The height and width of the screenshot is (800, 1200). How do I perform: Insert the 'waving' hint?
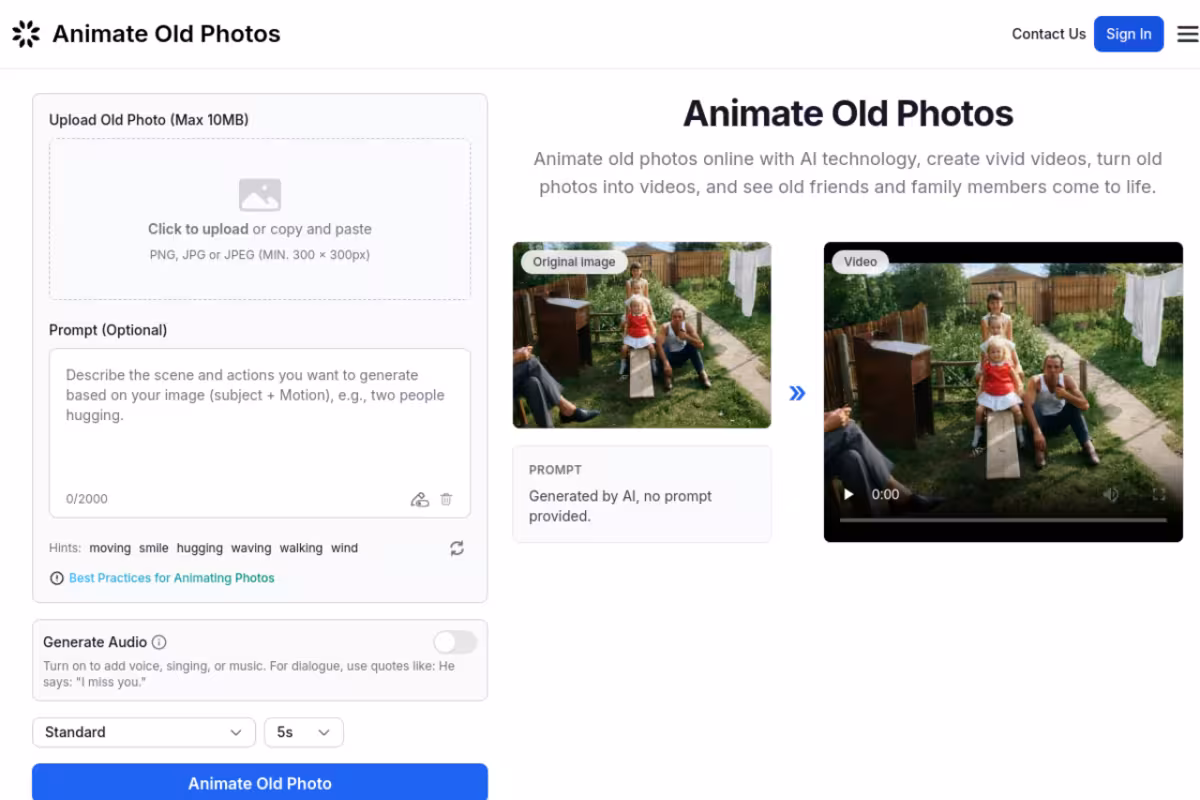(251, 548)
